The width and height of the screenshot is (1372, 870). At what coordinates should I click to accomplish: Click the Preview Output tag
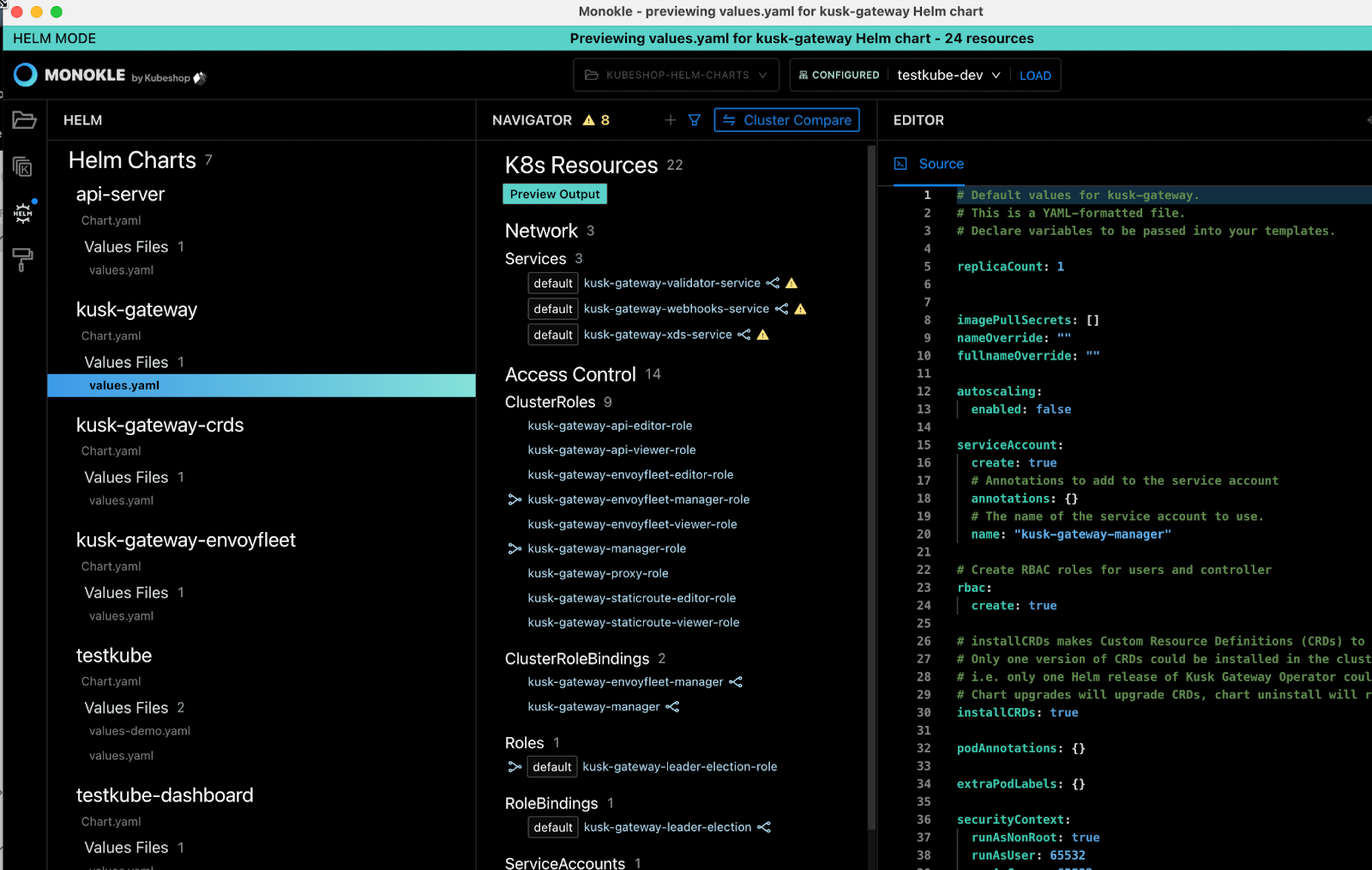pyautogui.click(x=555, y=194)
